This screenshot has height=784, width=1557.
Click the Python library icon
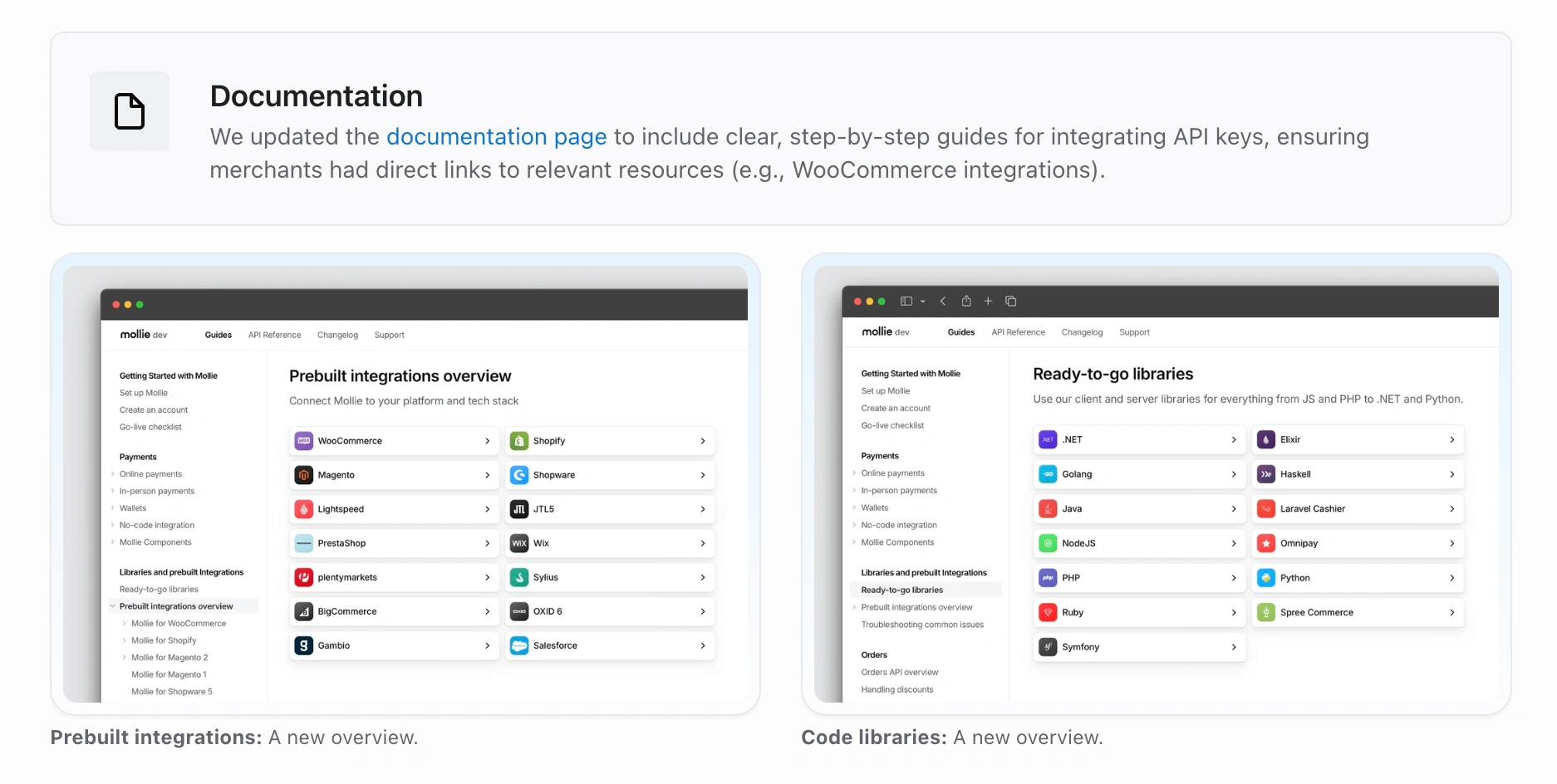pyautogui.click(x=1266, y=578)
